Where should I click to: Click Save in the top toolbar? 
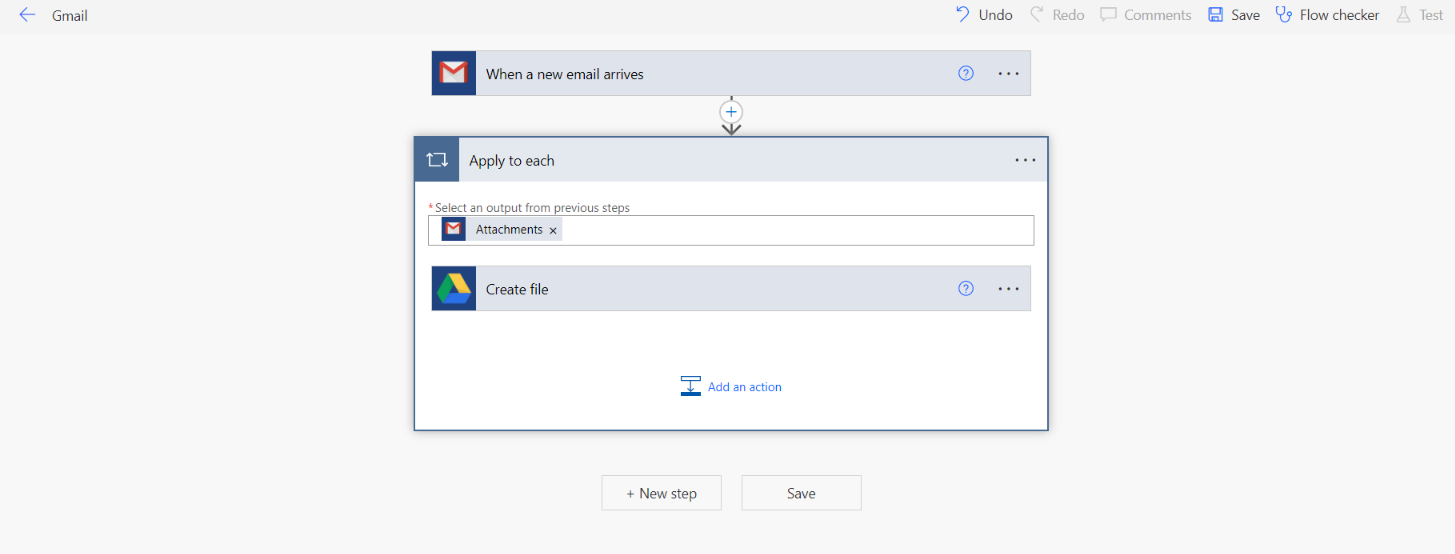pyautogui.click(x=1234, y=15)
